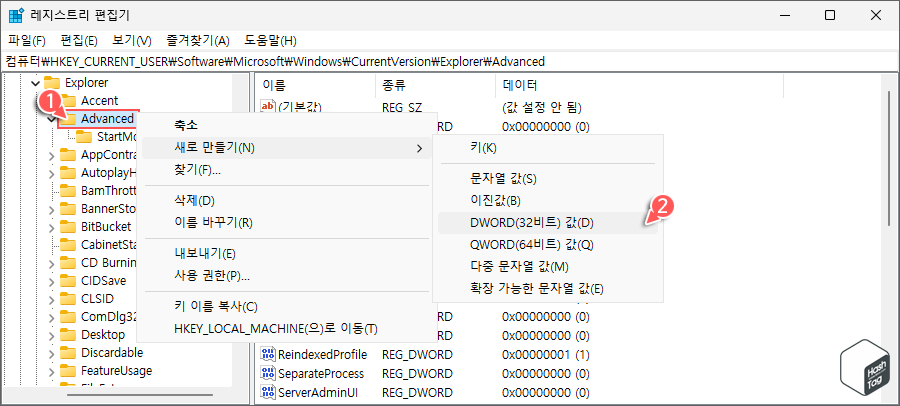The width and height of the screenshot is (900, 406).
Task: Choose 삭제(D) in the context menu
Action: pyautogui.click(x=286, y=201)
